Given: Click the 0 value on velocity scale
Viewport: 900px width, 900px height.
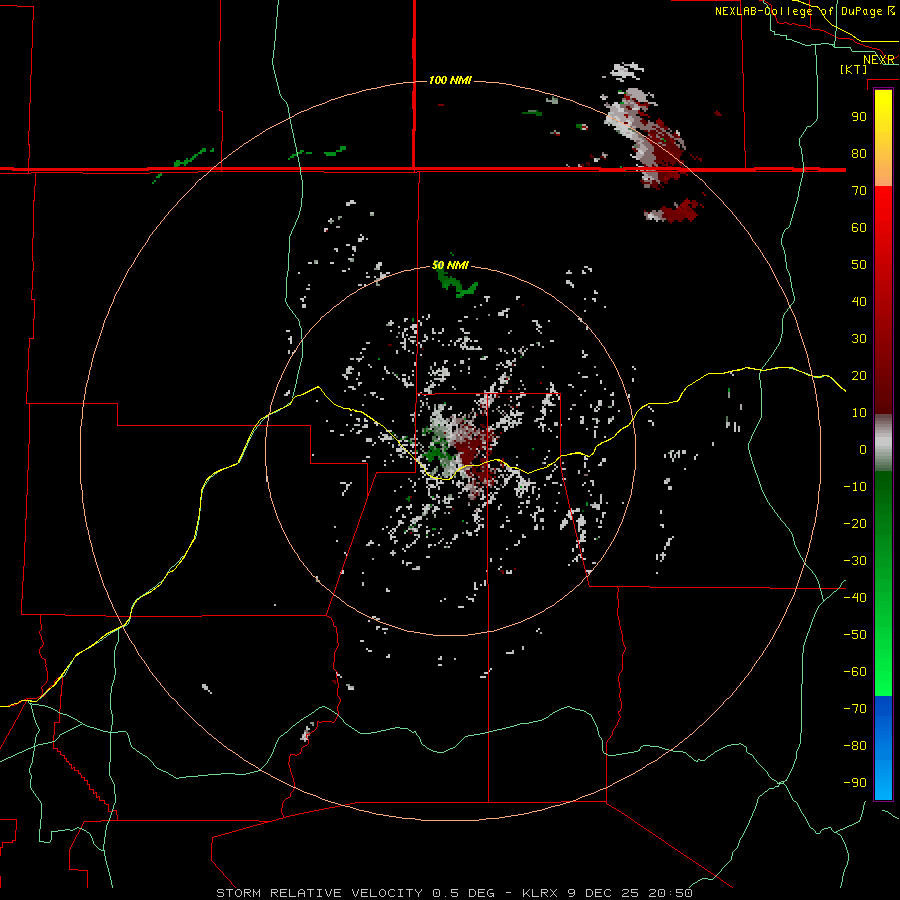Looking at the screenshot, I should (863, 450).
